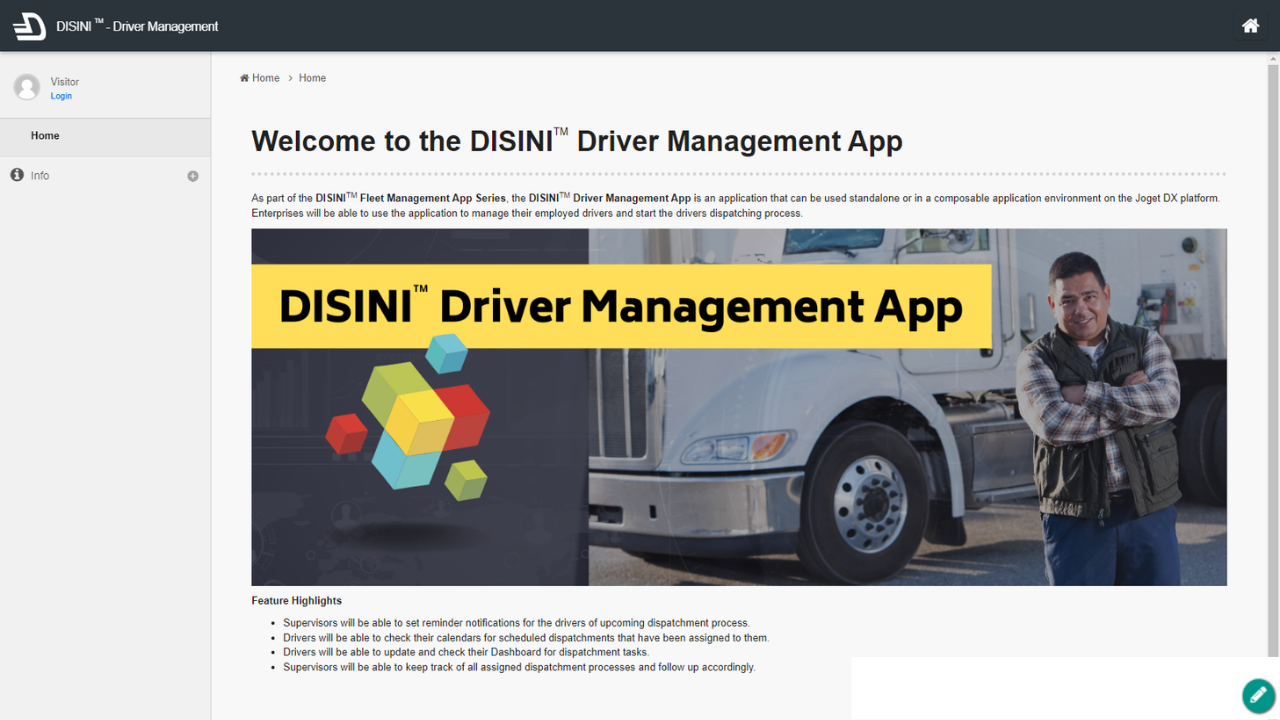Click the DISINI - Driver Management header title
Screen dimensions: 1280x720
[x=137, y=26]
